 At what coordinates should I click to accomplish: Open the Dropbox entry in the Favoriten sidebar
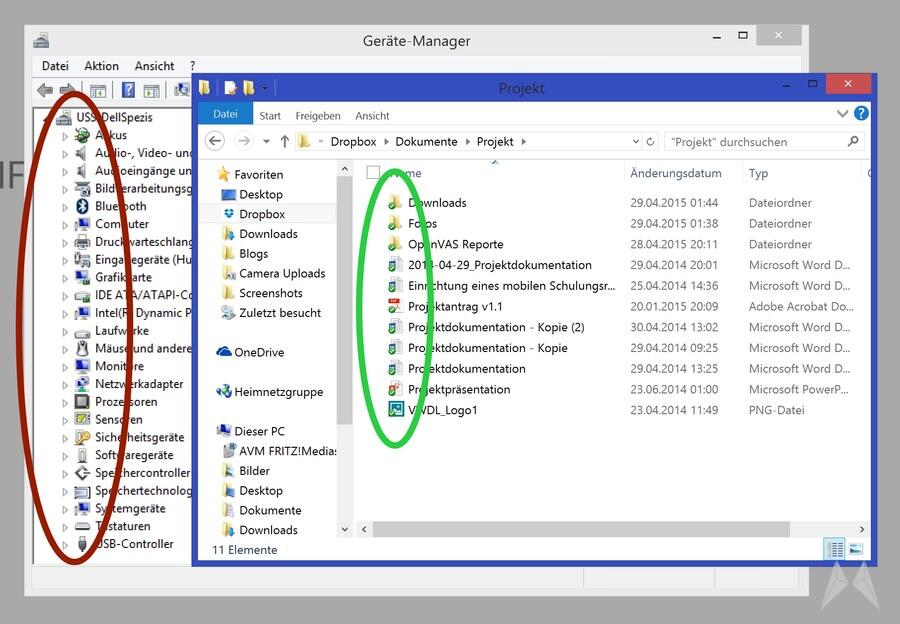pyautogui.click(x=261, y=214)
